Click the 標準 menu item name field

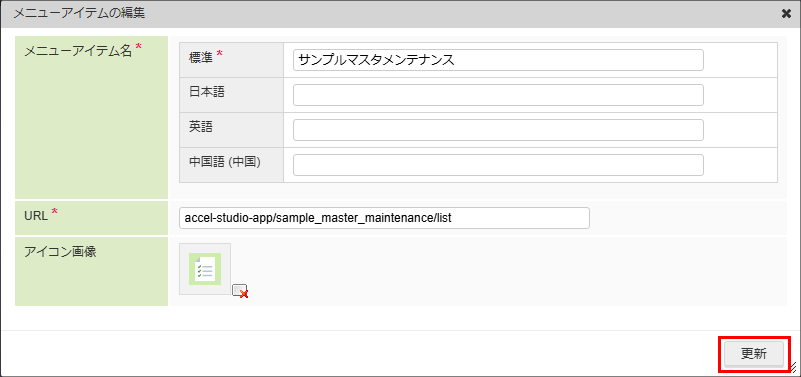coord(498,60)
